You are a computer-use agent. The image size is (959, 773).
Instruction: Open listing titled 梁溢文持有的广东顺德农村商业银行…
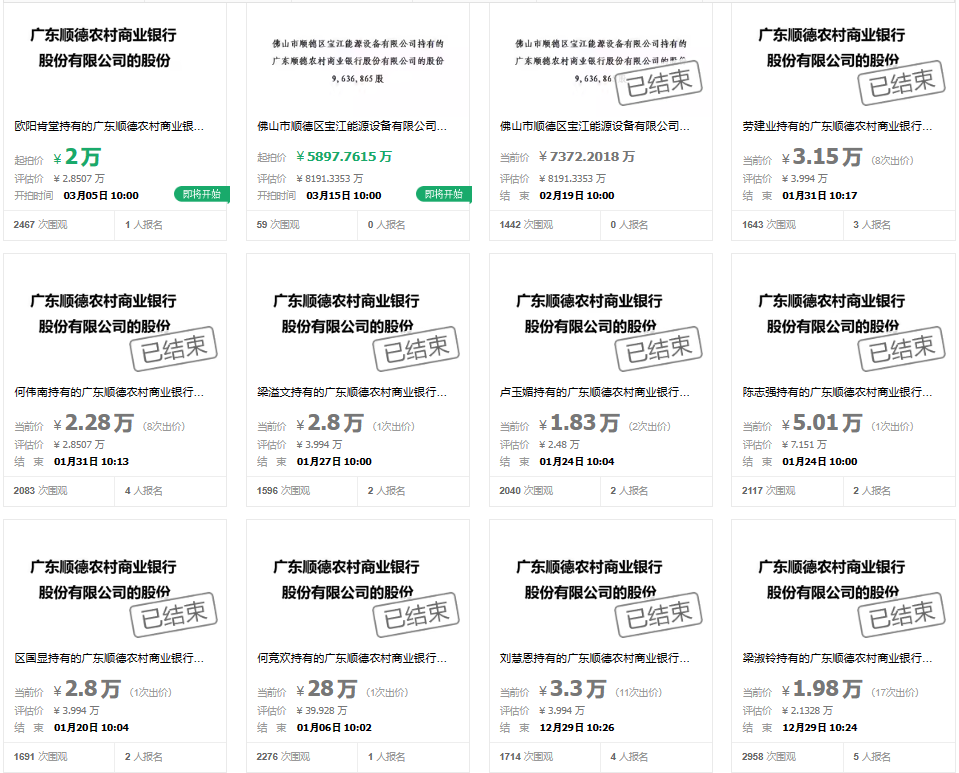click(352, 392)
